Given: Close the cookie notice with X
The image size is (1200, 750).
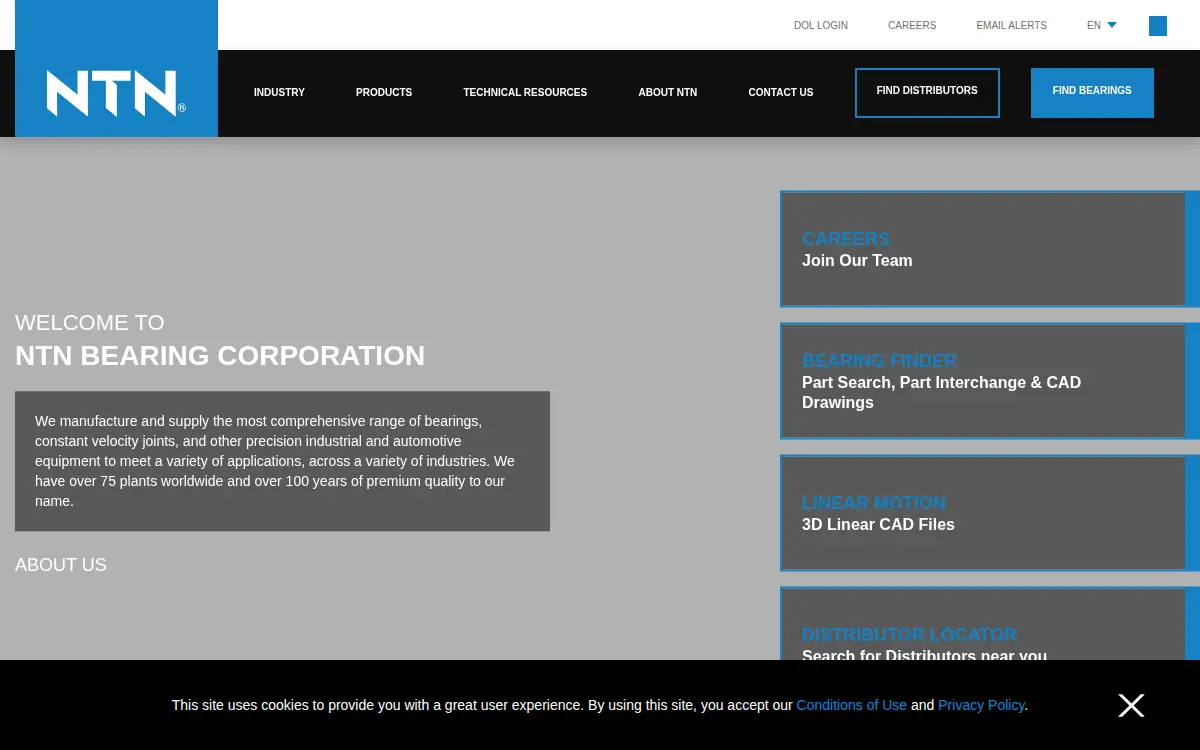Looking at the screenshot, I should [x=1131, y=705].
